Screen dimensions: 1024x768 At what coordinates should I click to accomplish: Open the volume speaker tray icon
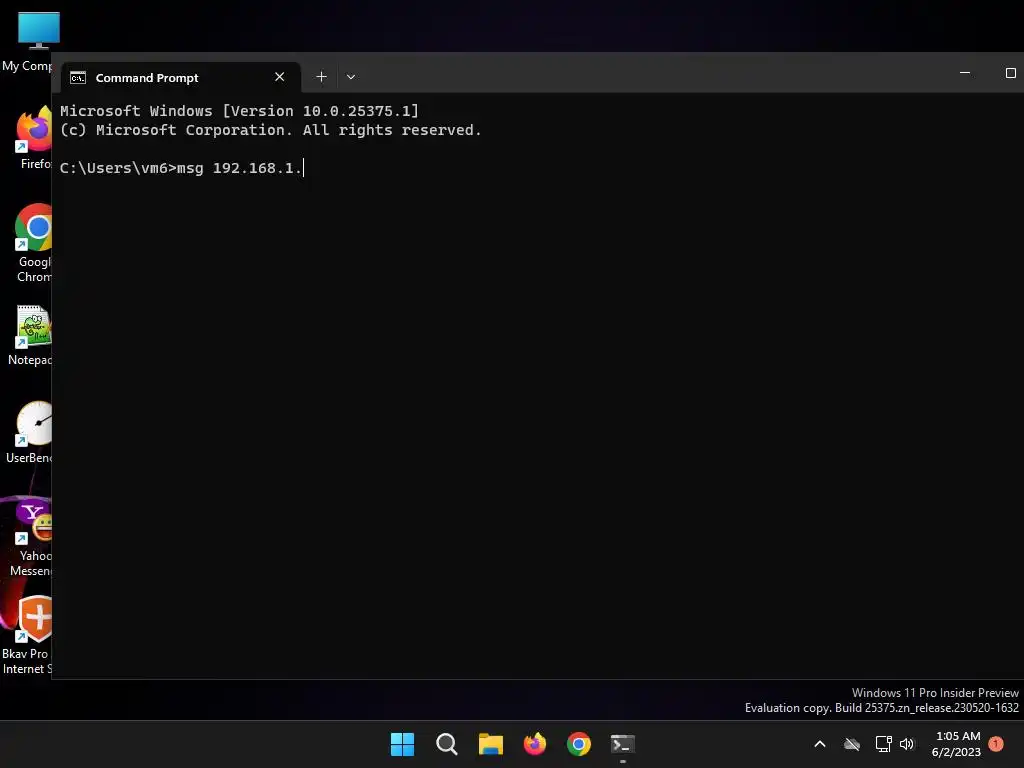pos(907,744)
